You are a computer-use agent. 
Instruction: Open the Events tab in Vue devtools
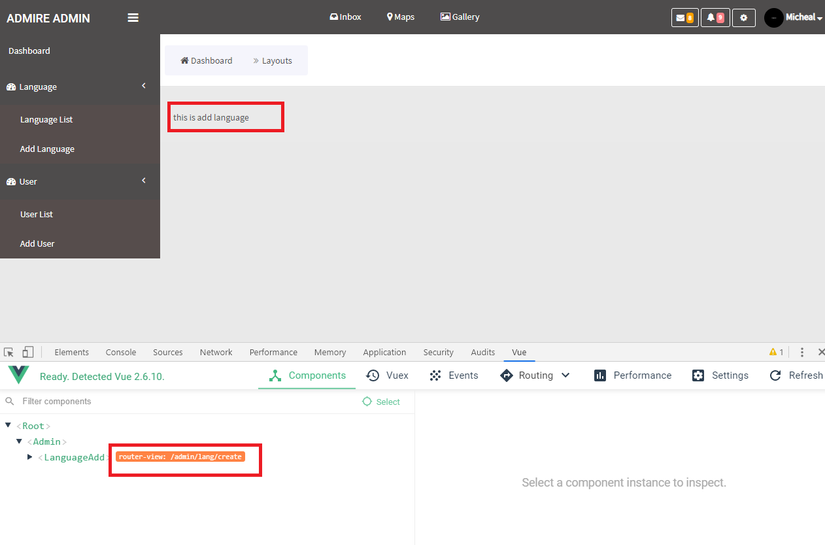(x=454, y=376)
